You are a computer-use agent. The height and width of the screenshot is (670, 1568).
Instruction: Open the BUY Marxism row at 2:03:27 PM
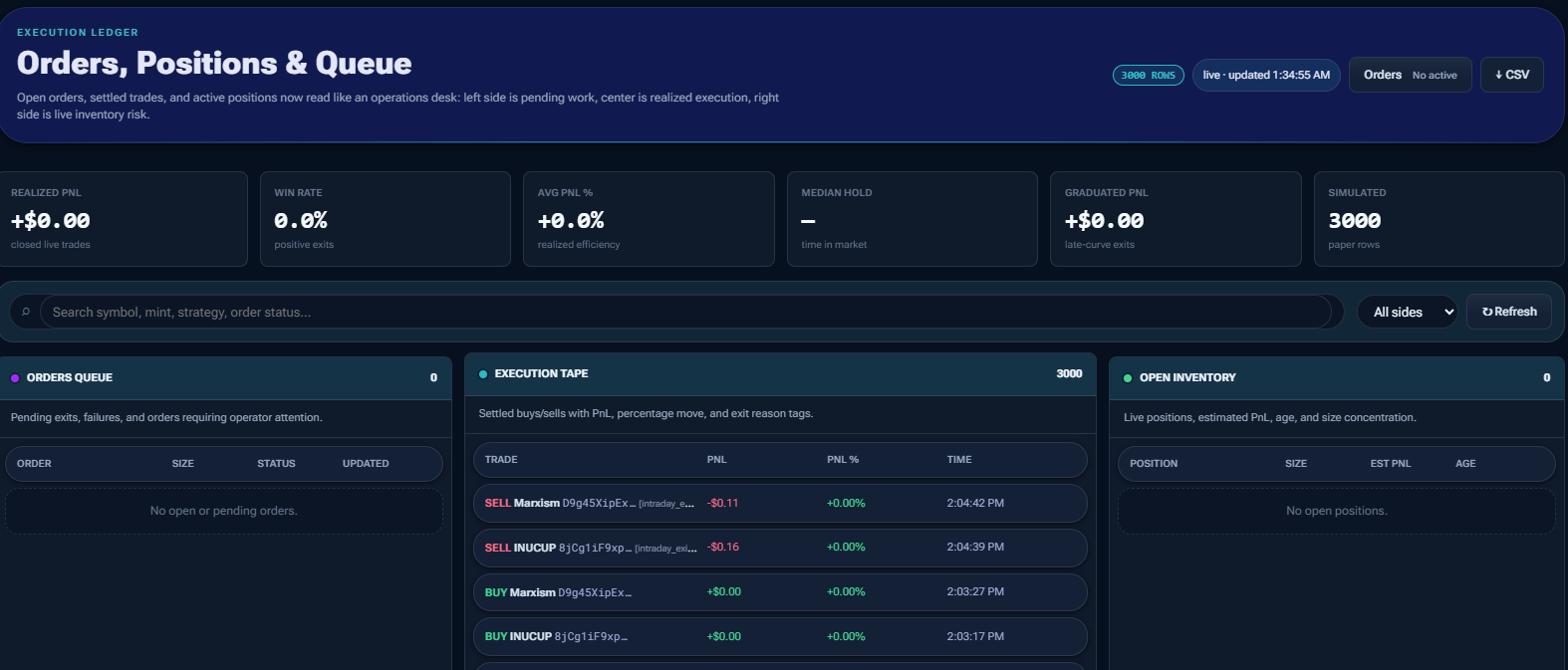(x=780, y=592)
